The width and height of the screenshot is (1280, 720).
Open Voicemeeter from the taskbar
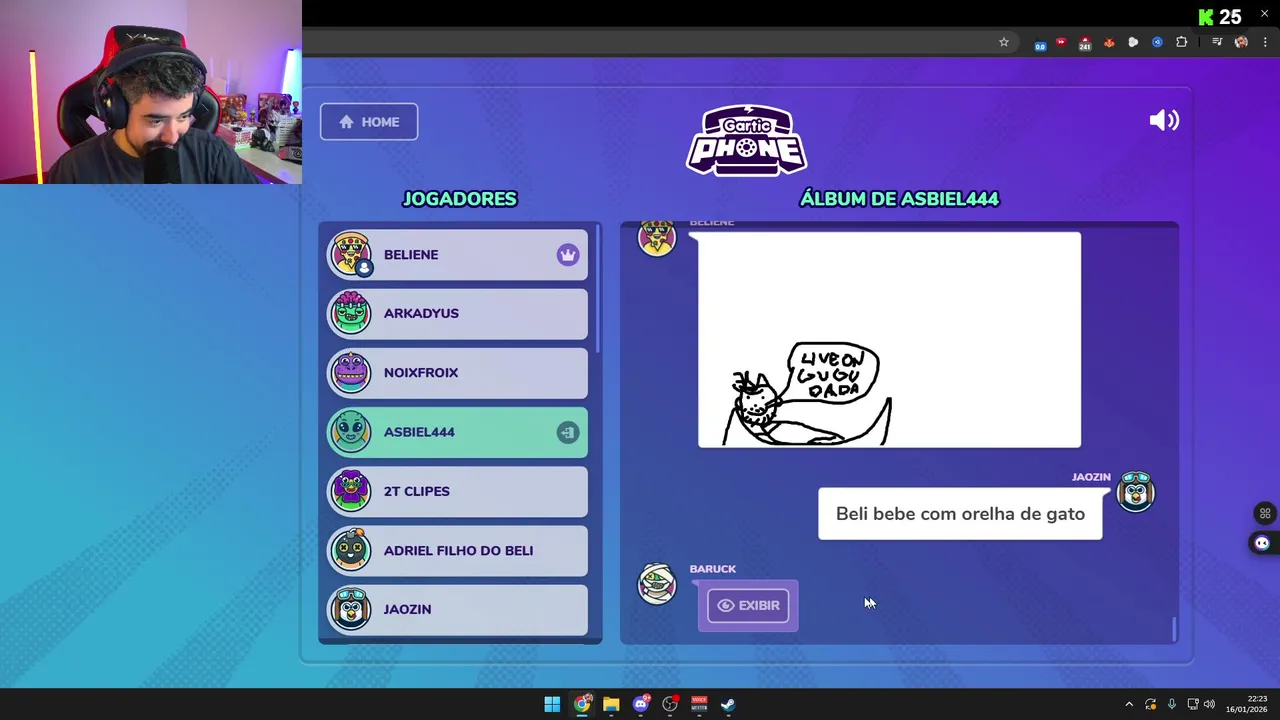point(699,704)
